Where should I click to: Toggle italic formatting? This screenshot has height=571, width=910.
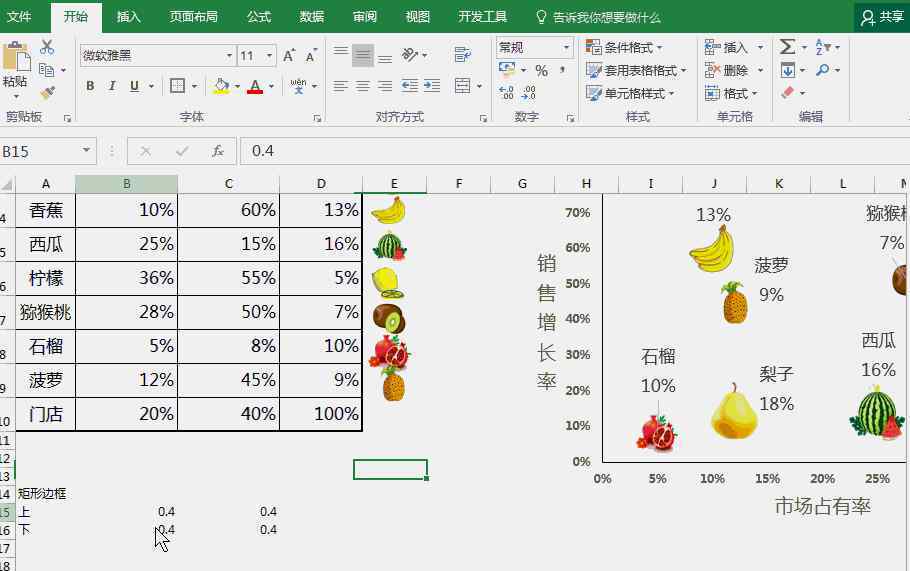pyautogui.click(x=112, y=87)
